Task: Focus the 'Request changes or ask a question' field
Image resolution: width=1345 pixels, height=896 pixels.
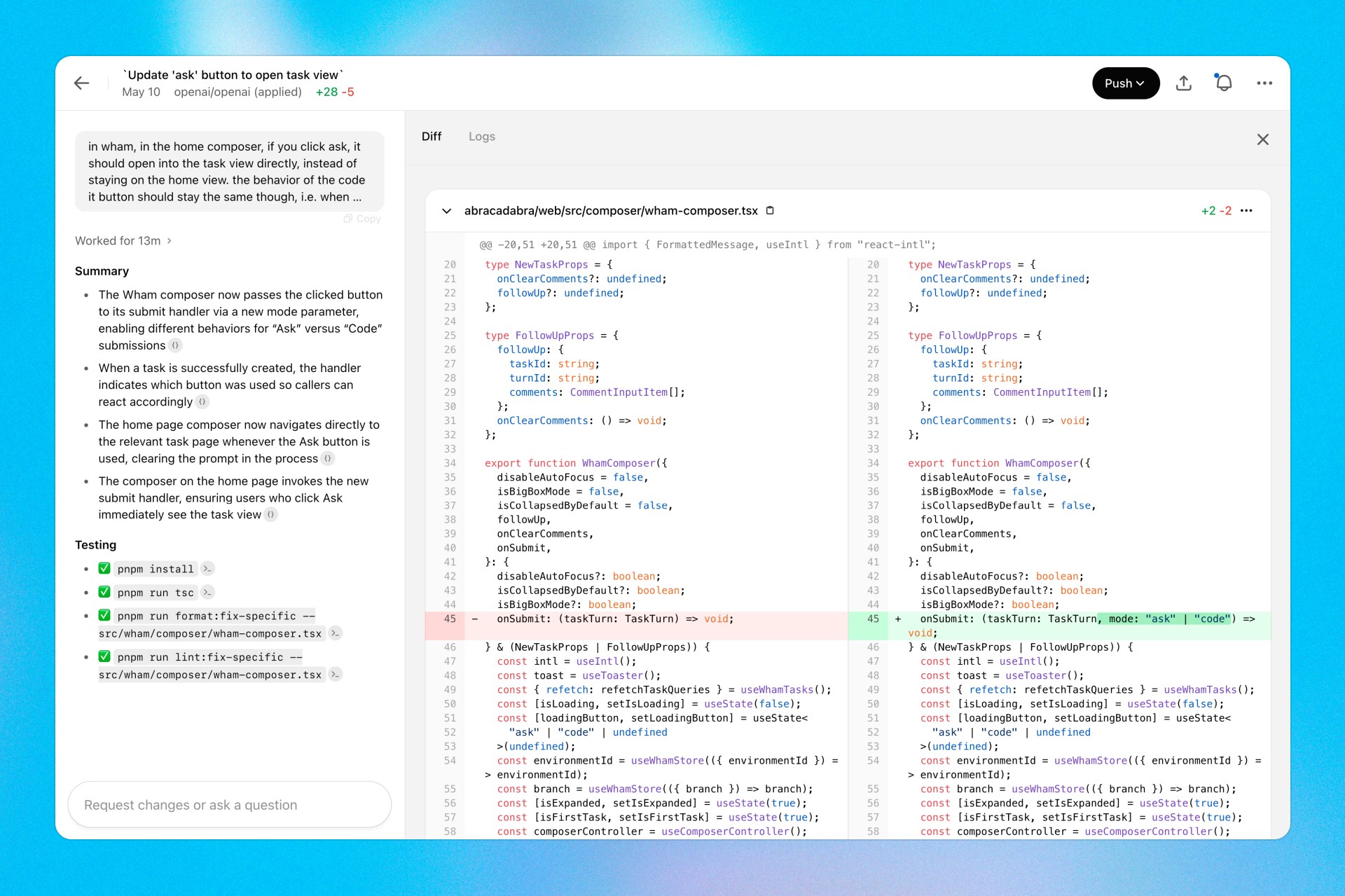Action: point(229,805)
